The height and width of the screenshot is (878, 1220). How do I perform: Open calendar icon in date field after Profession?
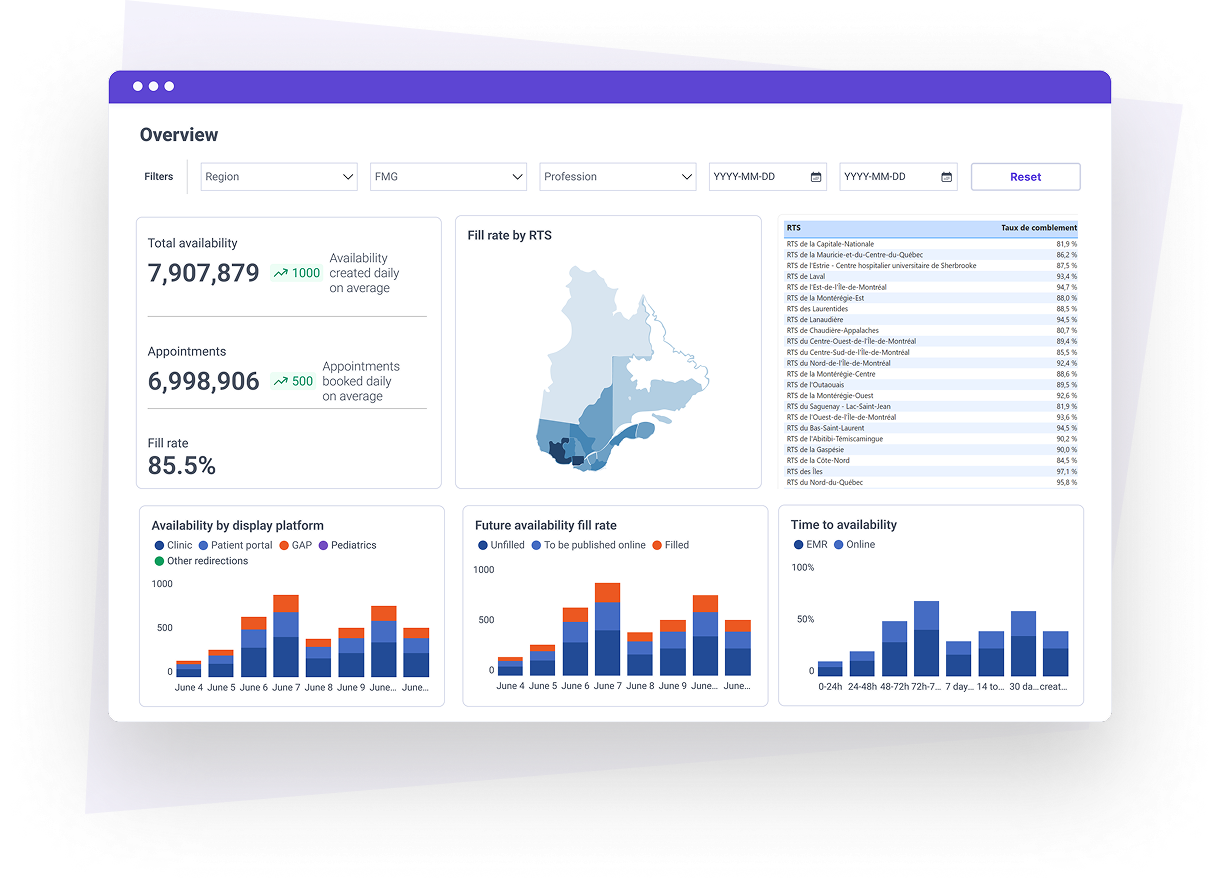(x=816, y=177)
